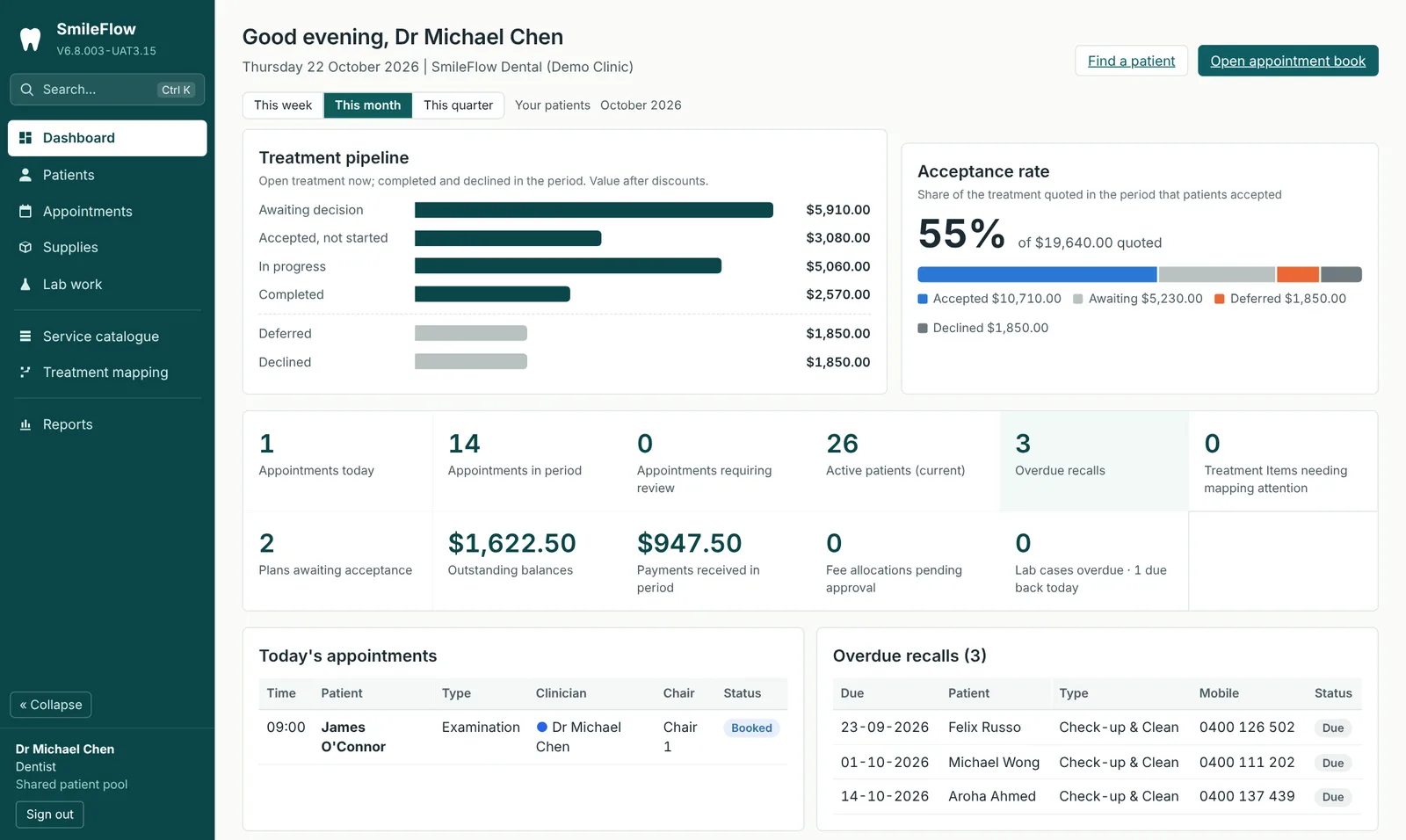This screenshot has width=1406, height=840.
Task: Select the This month period tab
Action: point(367,105)
